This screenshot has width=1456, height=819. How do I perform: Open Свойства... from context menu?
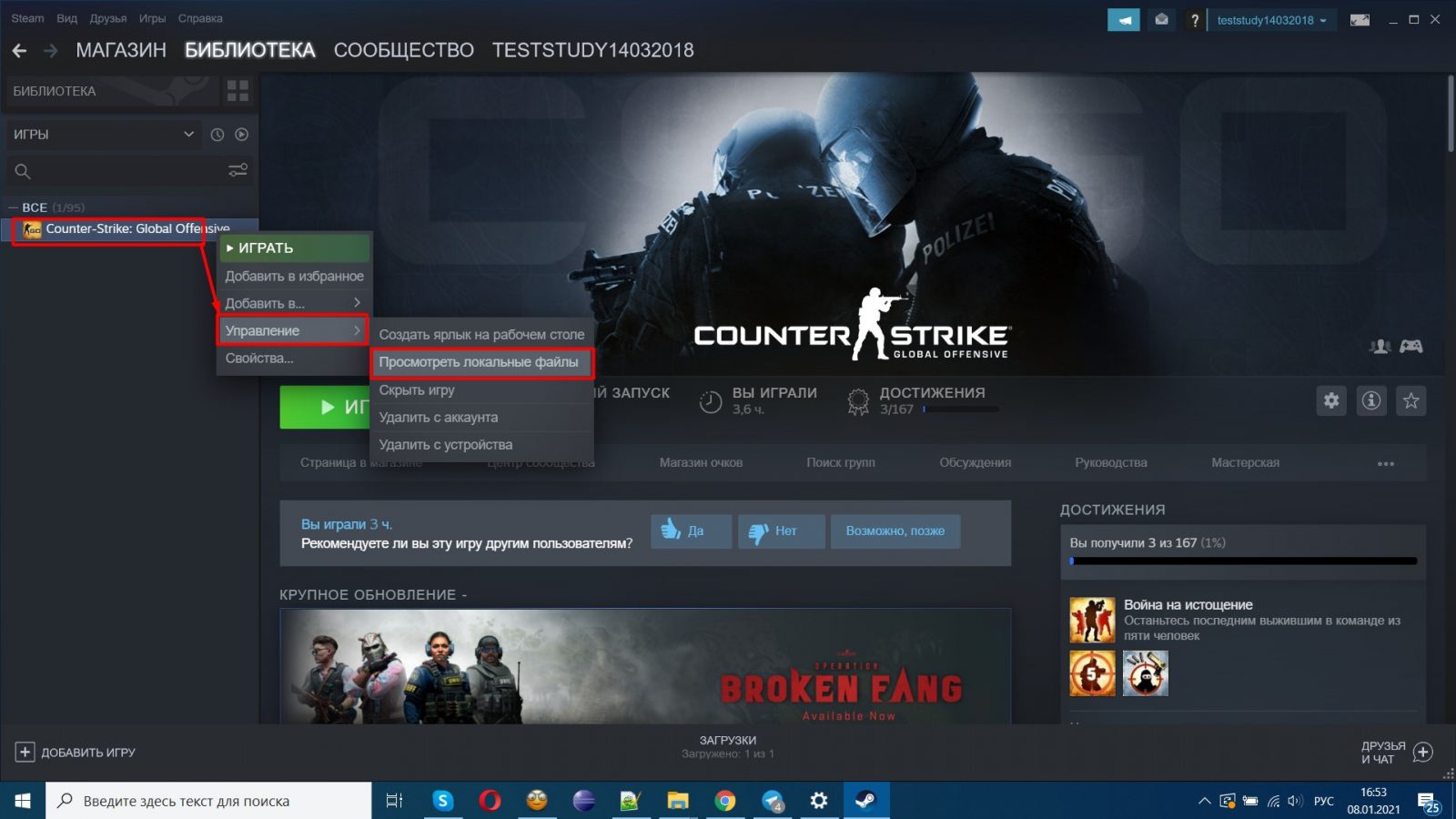[x=294, y=358]
